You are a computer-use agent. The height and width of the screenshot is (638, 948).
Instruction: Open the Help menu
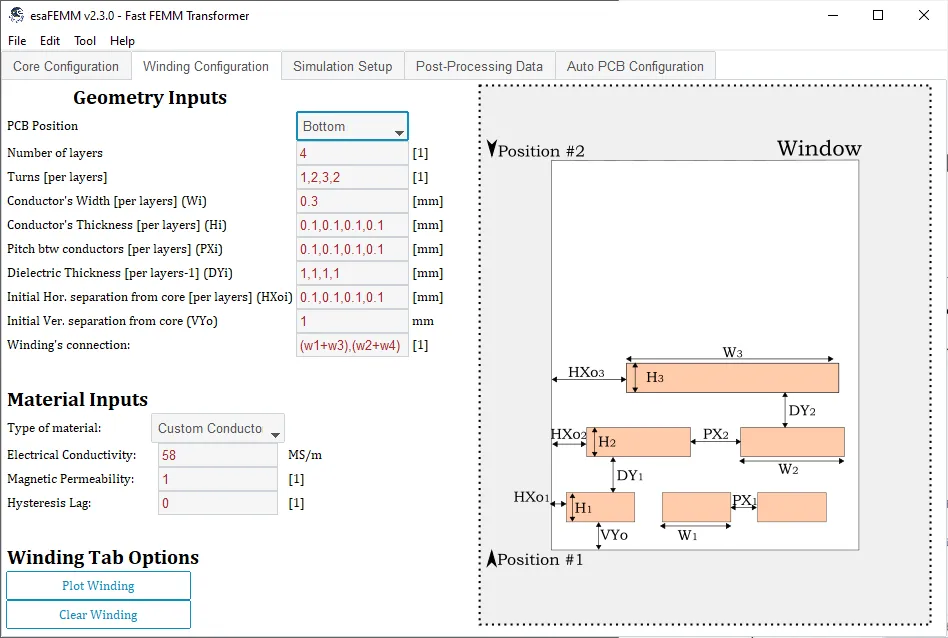point(122,41)
